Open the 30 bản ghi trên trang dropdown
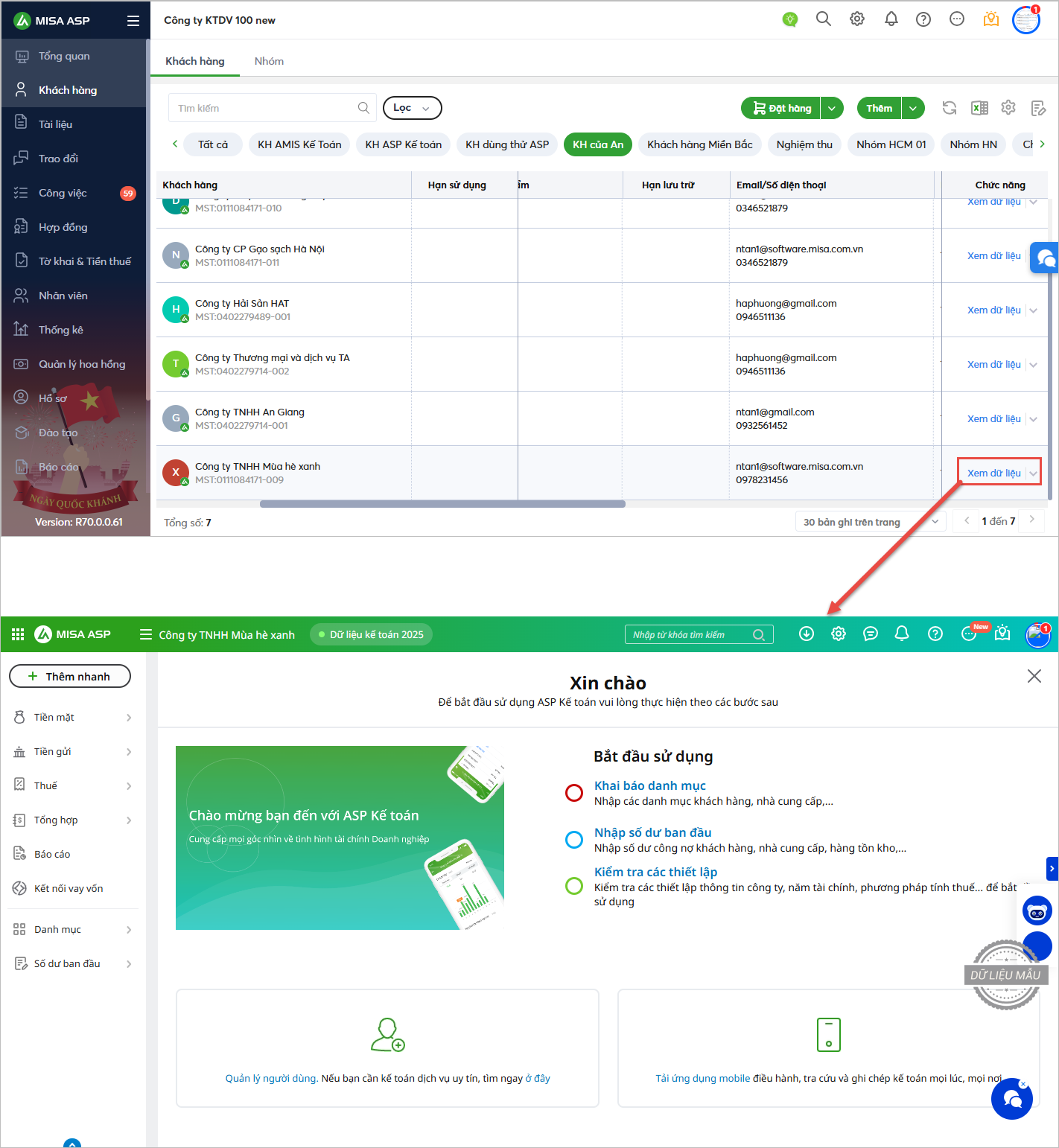Viewport: 1059px width, 1148px height. tap(871, 522)
